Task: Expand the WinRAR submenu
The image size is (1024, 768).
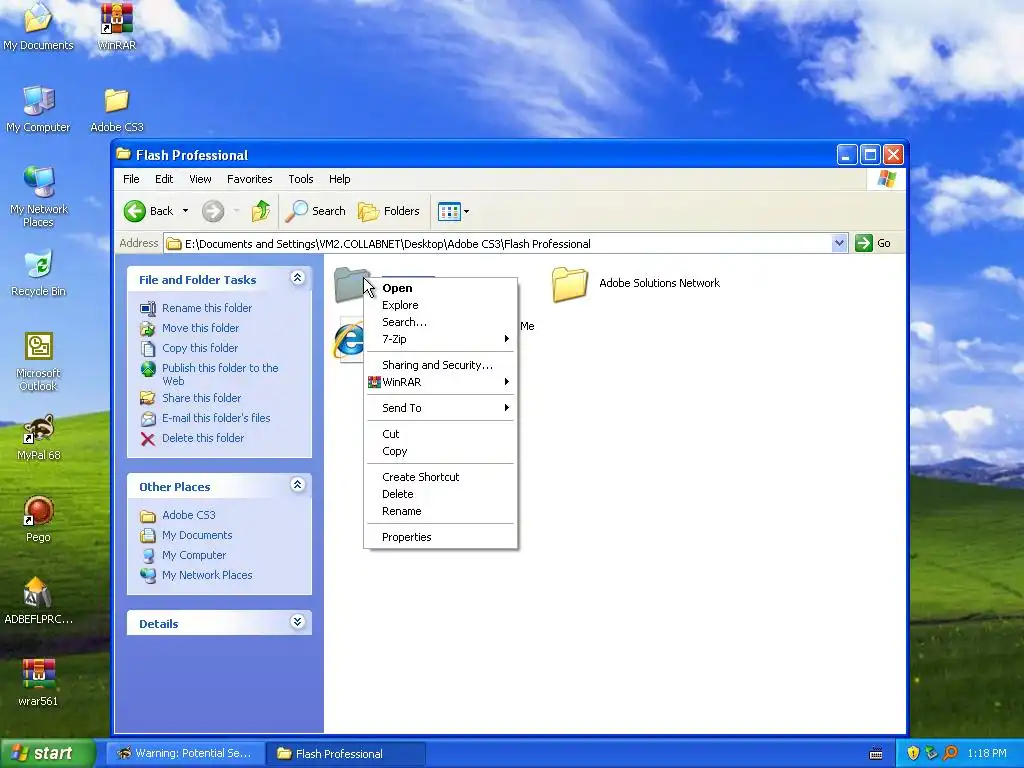Action: 441,382
